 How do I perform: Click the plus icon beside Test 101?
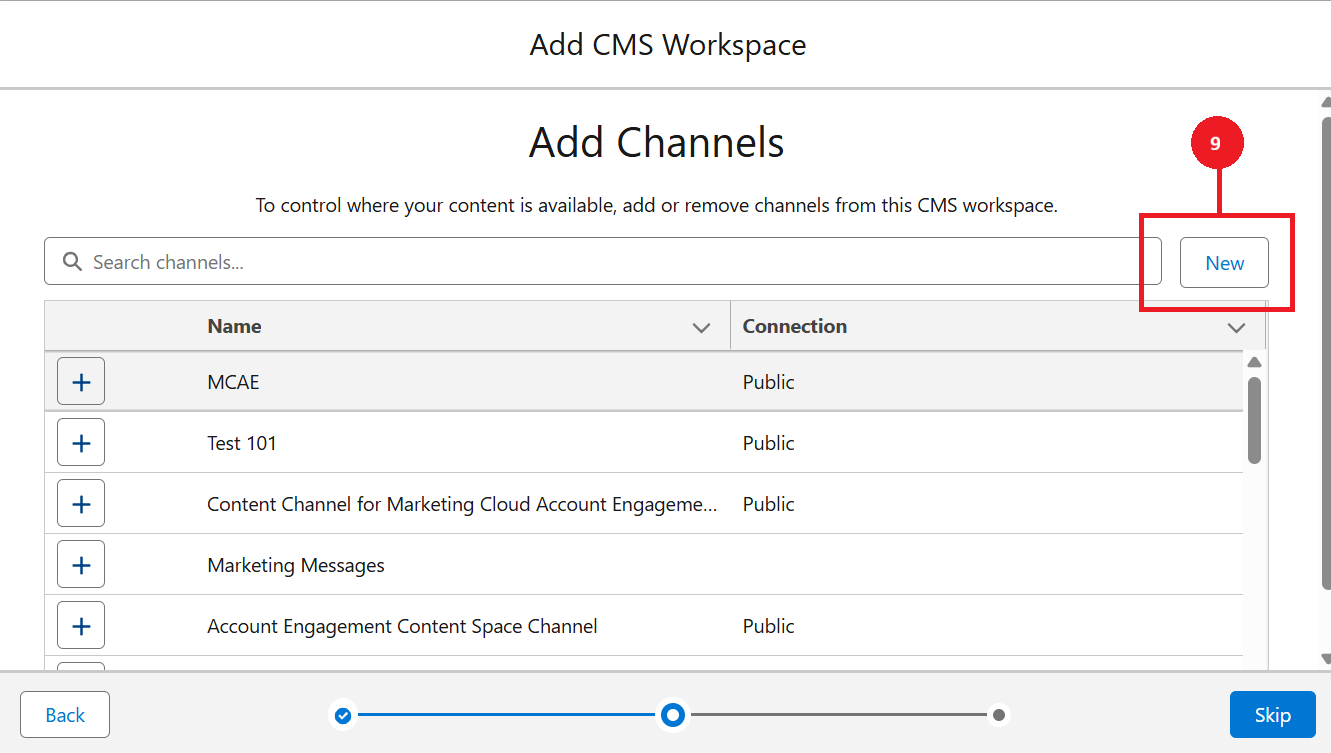point(81,443)
